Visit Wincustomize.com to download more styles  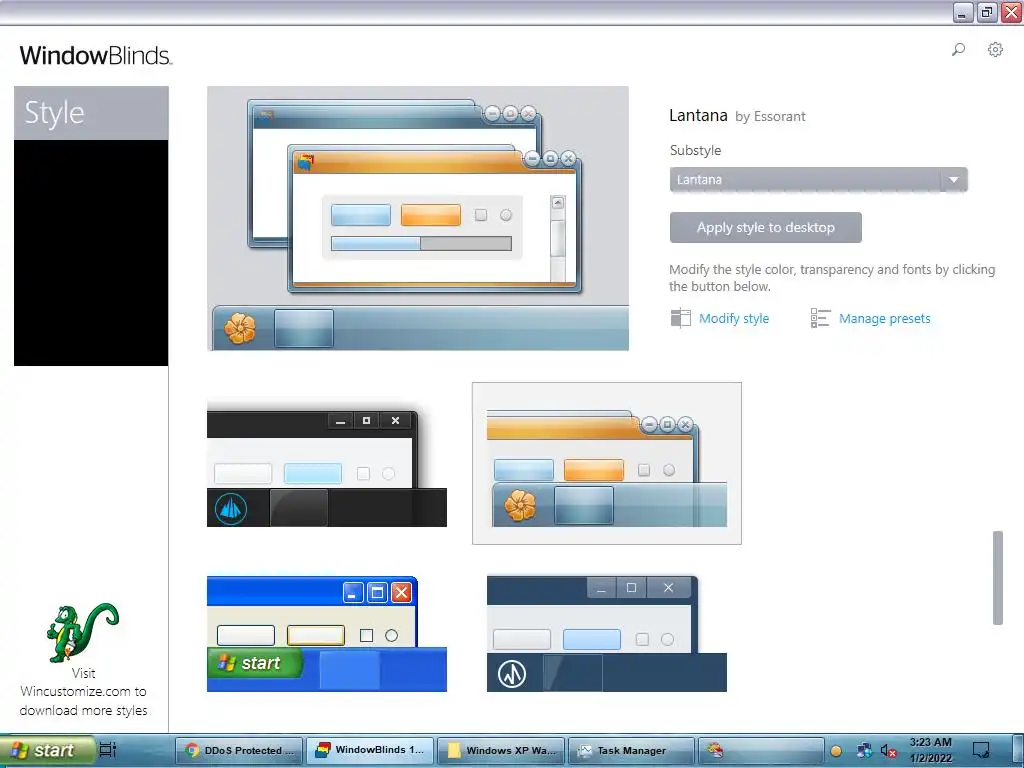(x=83, y=692)
